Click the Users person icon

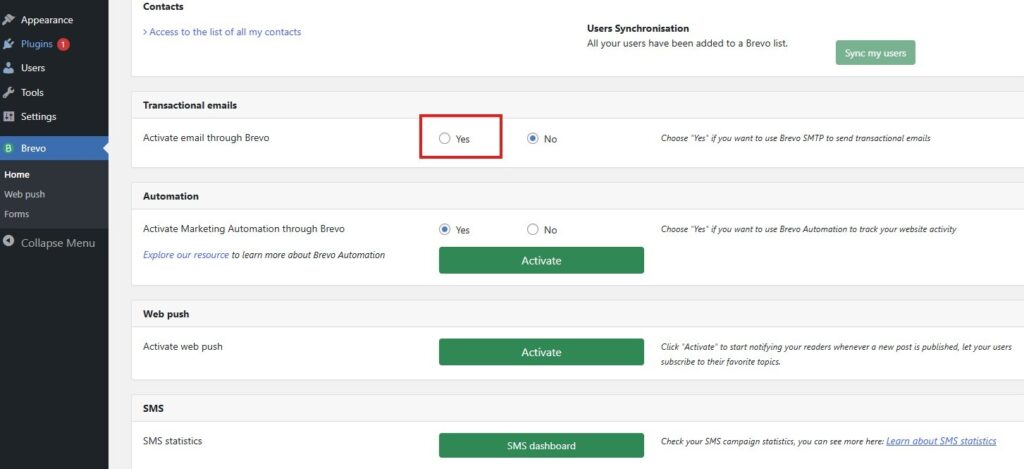point(9,68)
